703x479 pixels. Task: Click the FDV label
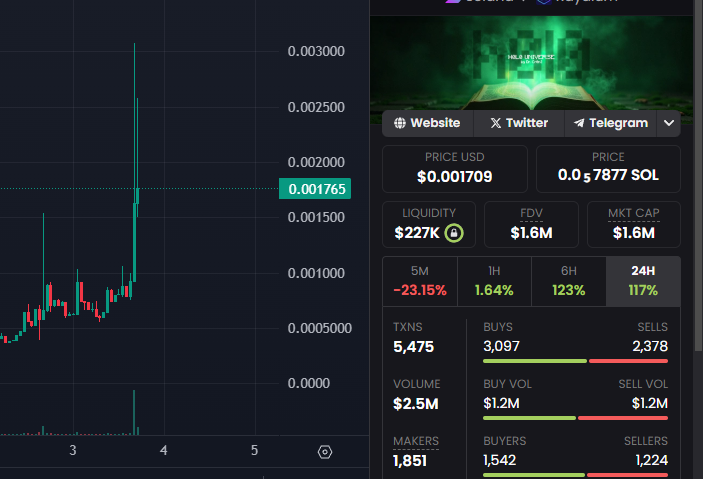tap(531, 213)
